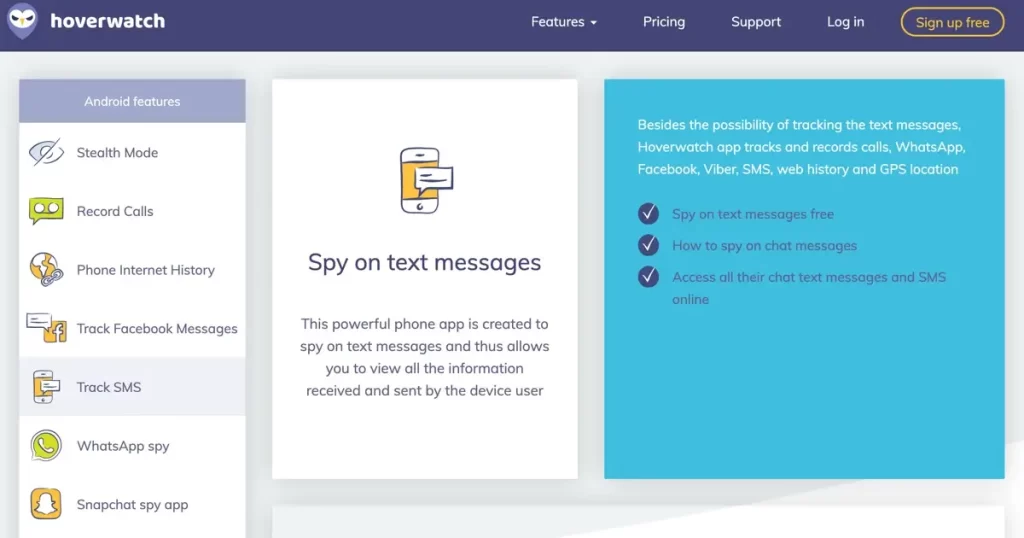Click checkmark beside Access all their chat text messages

pos(648,277)
